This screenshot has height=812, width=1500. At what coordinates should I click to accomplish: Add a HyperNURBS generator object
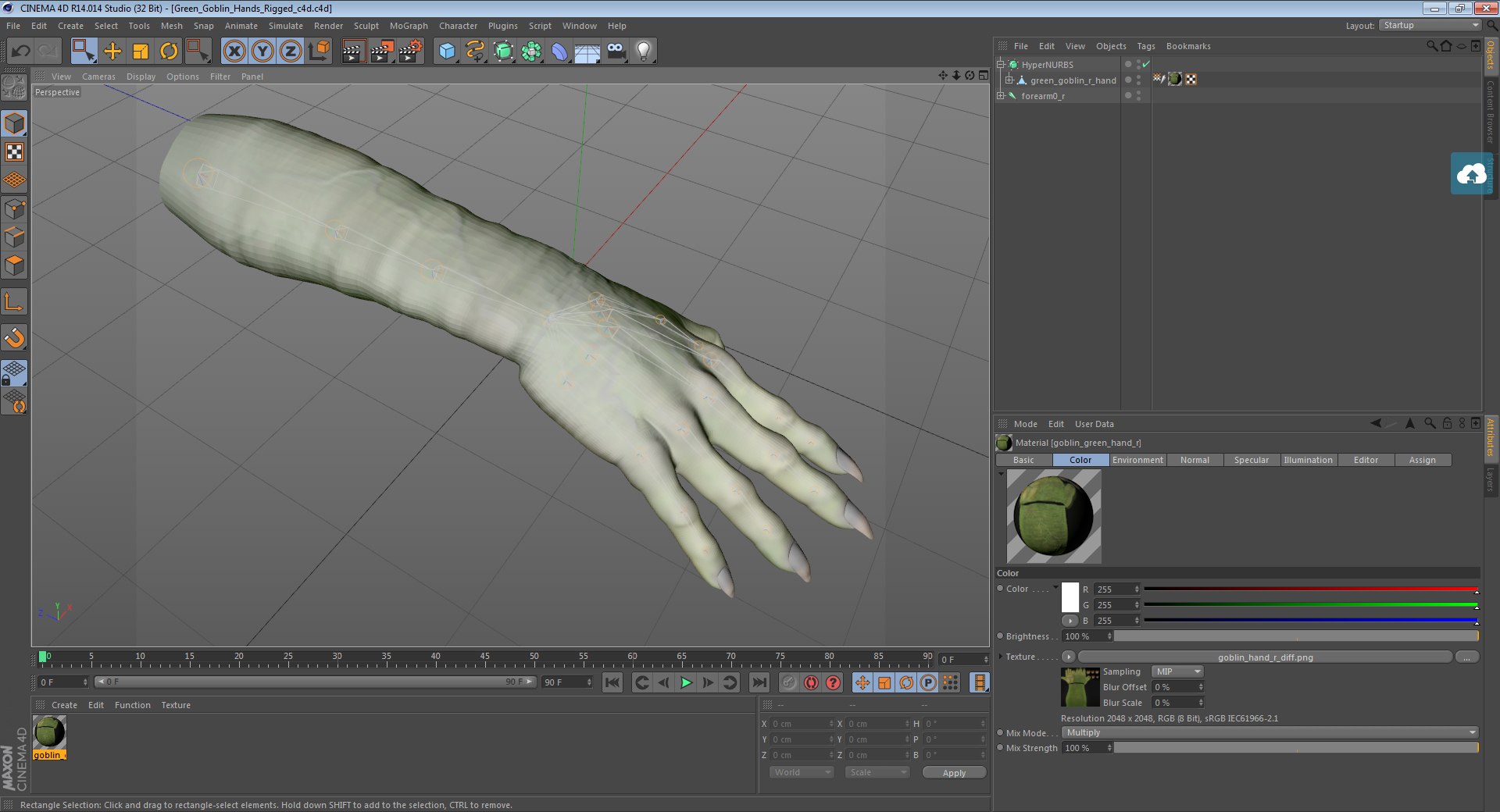(x=504, y=52)
